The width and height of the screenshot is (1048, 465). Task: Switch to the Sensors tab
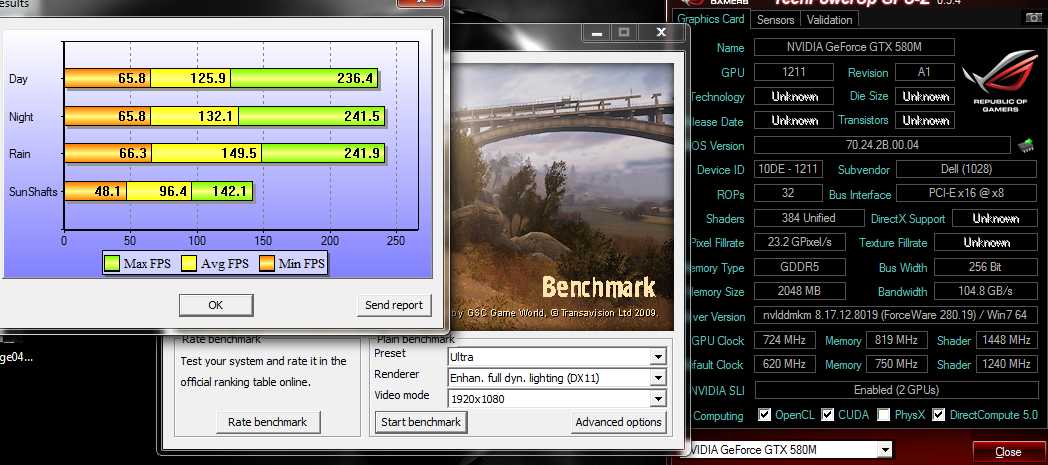(x=775, y=20)
